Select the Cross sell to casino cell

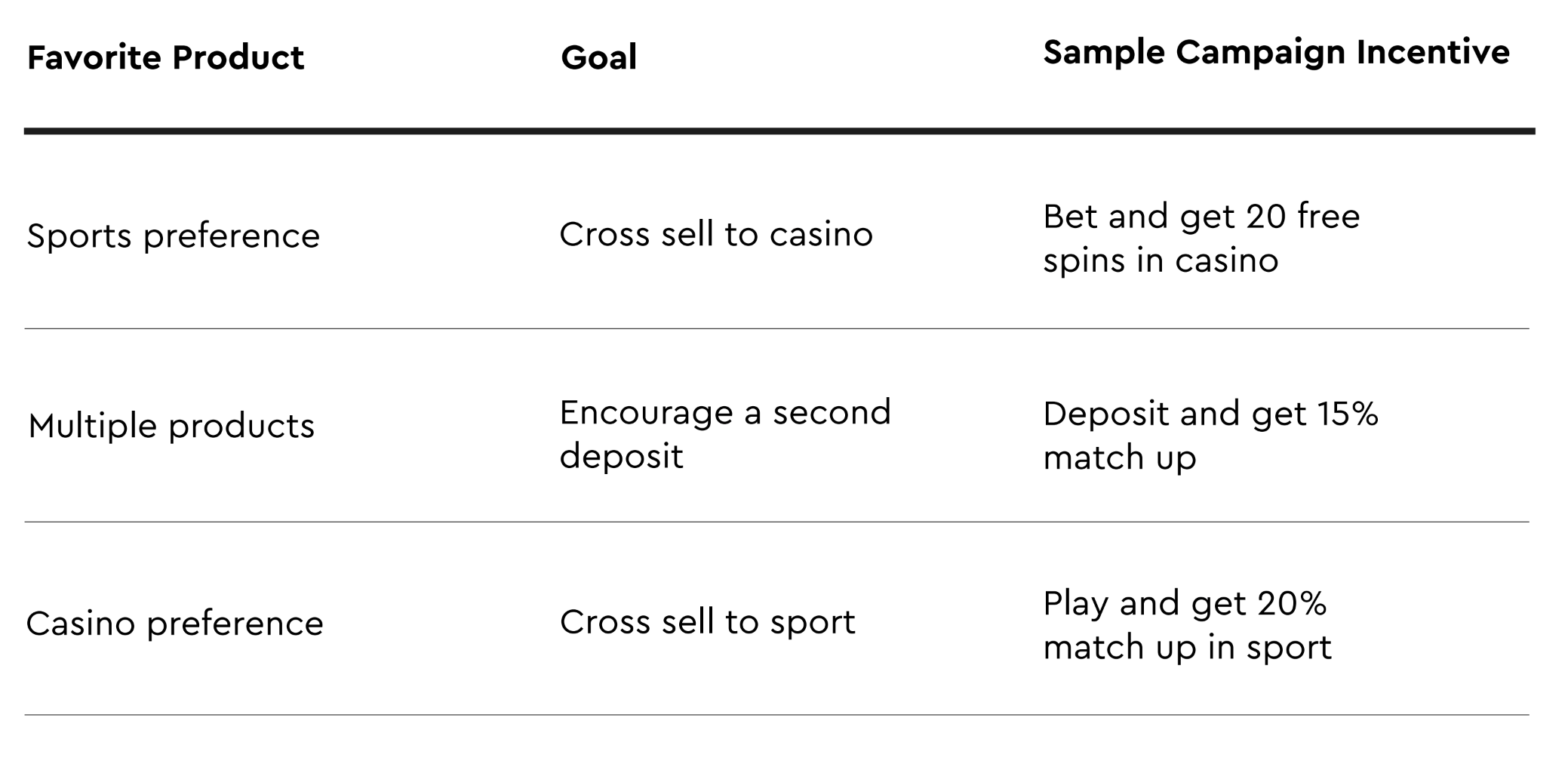[x=716, y=234]
